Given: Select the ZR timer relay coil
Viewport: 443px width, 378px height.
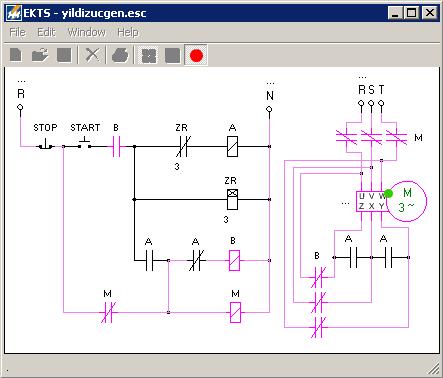Looking at the screenshot, I should click(232, 199).
